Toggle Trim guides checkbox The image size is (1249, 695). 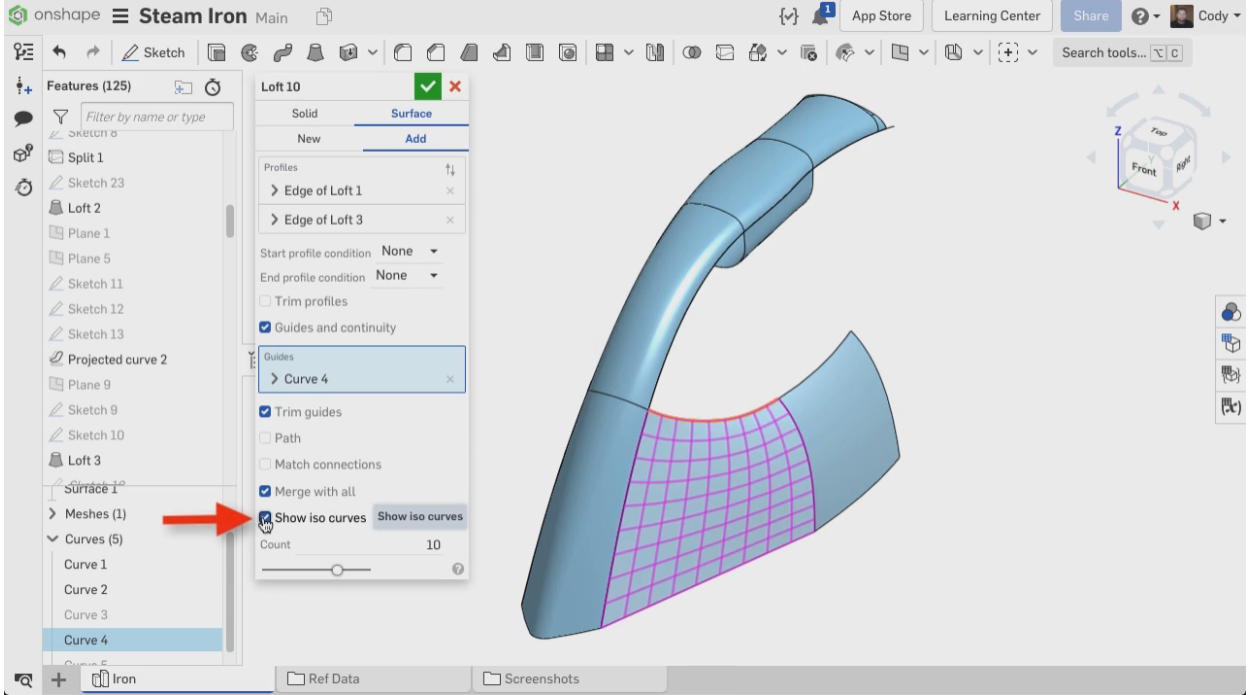[x=265, y=412]
